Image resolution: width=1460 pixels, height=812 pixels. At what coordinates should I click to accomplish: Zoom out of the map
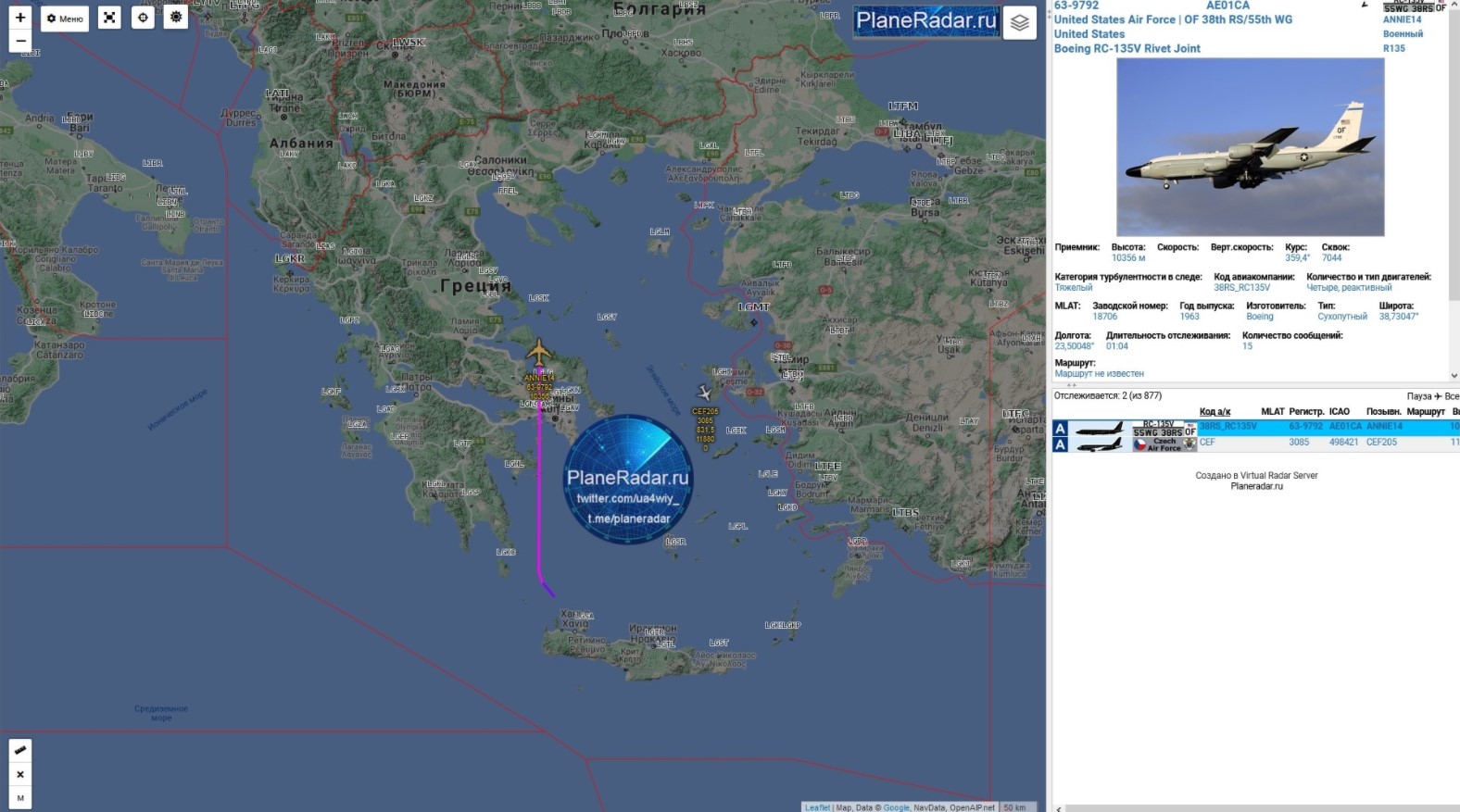click(20, 41)
